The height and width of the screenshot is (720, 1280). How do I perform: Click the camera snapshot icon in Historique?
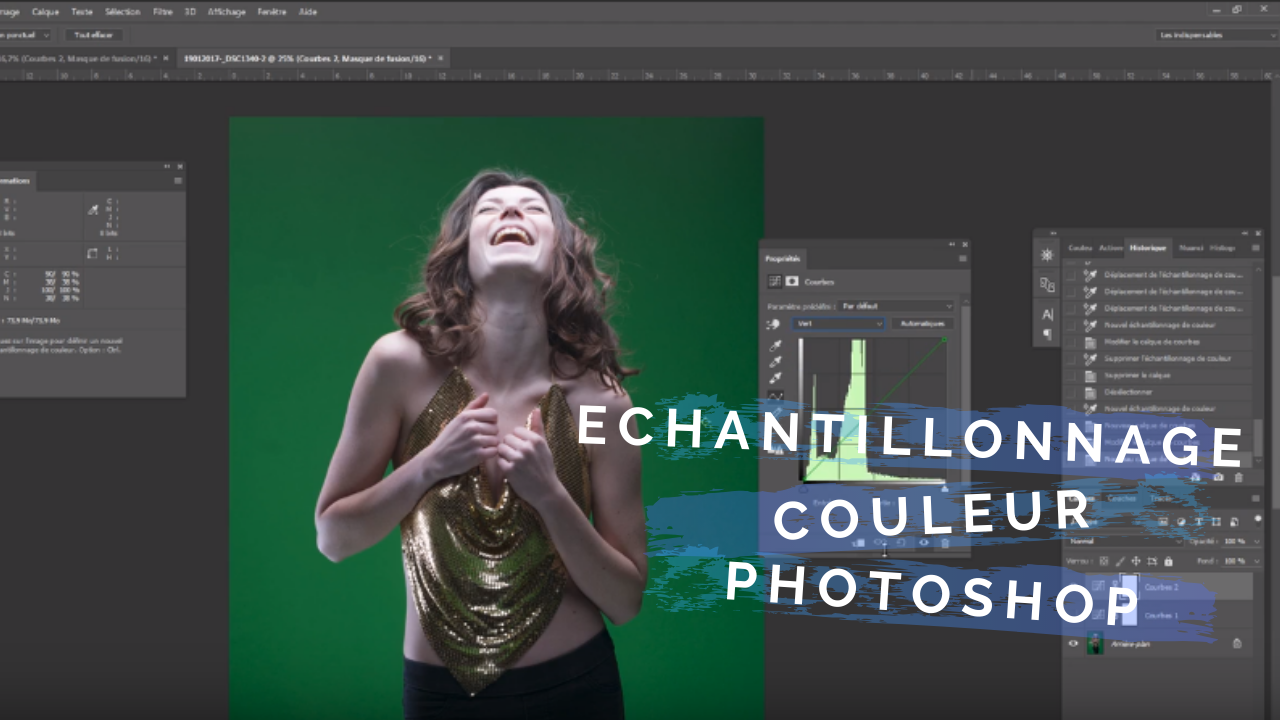(1218, 477)
